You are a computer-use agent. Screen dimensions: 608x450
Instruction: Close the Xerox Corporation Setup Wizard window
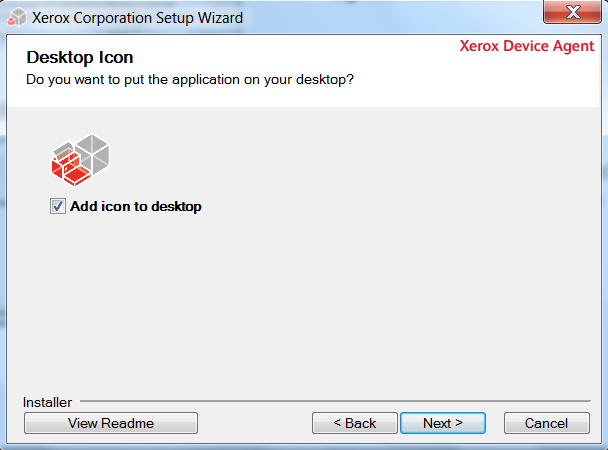click(573, 12)
